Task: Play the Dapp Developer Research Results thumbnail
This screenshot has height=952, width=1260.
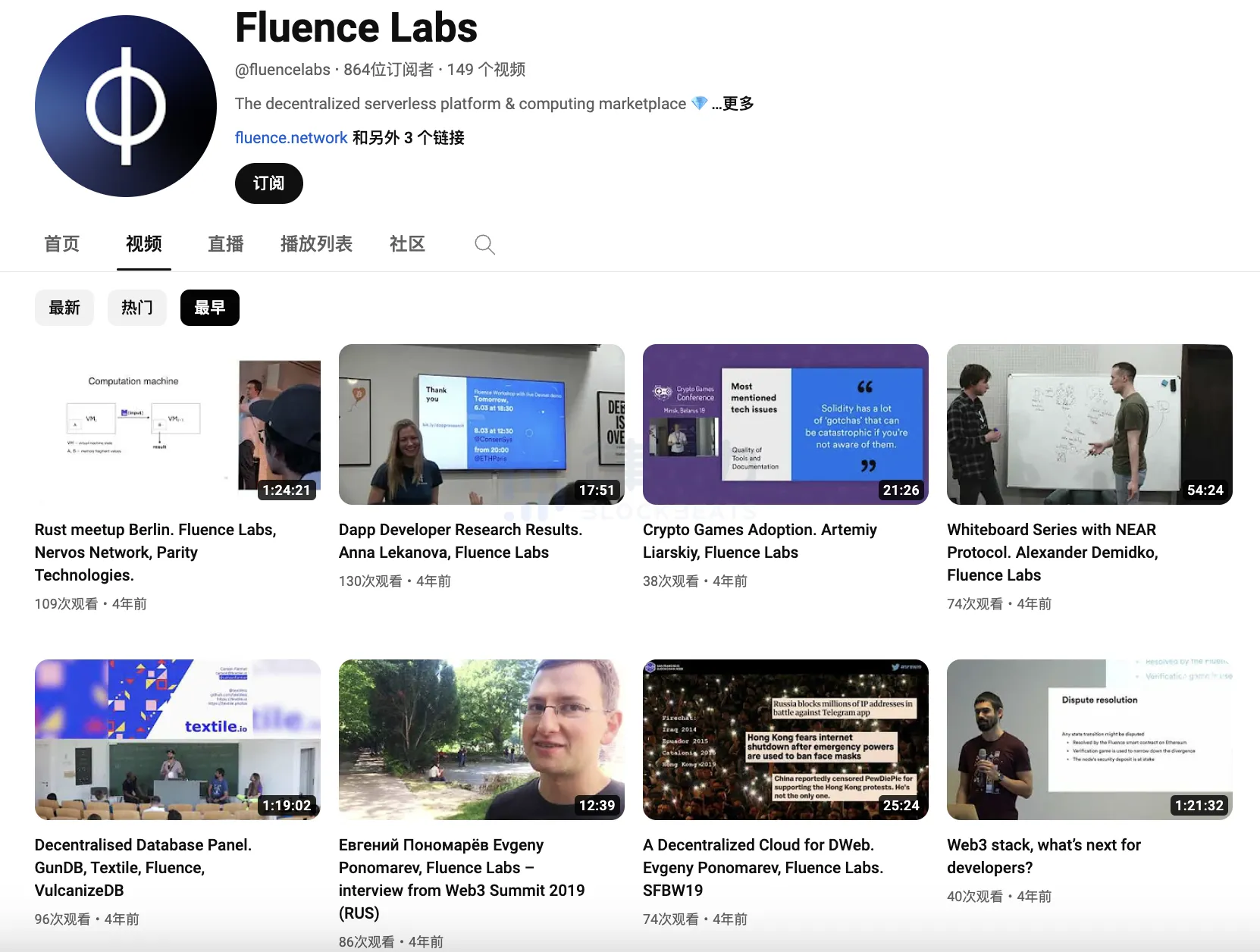Action: click(x=481, y=424)
